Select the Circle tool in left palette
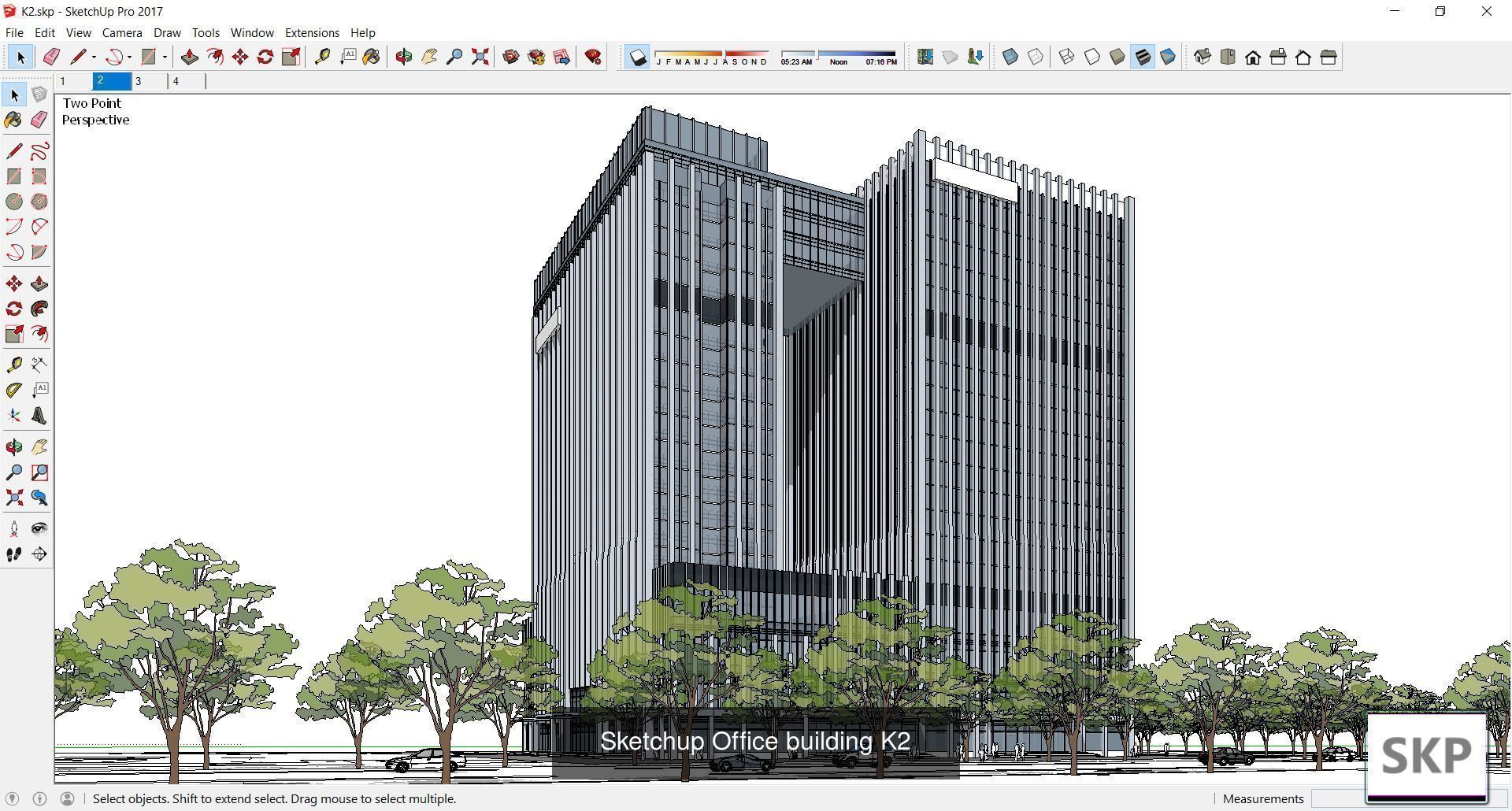The width and height of the screenshot is (1512, 811). (x=14, y=202)
